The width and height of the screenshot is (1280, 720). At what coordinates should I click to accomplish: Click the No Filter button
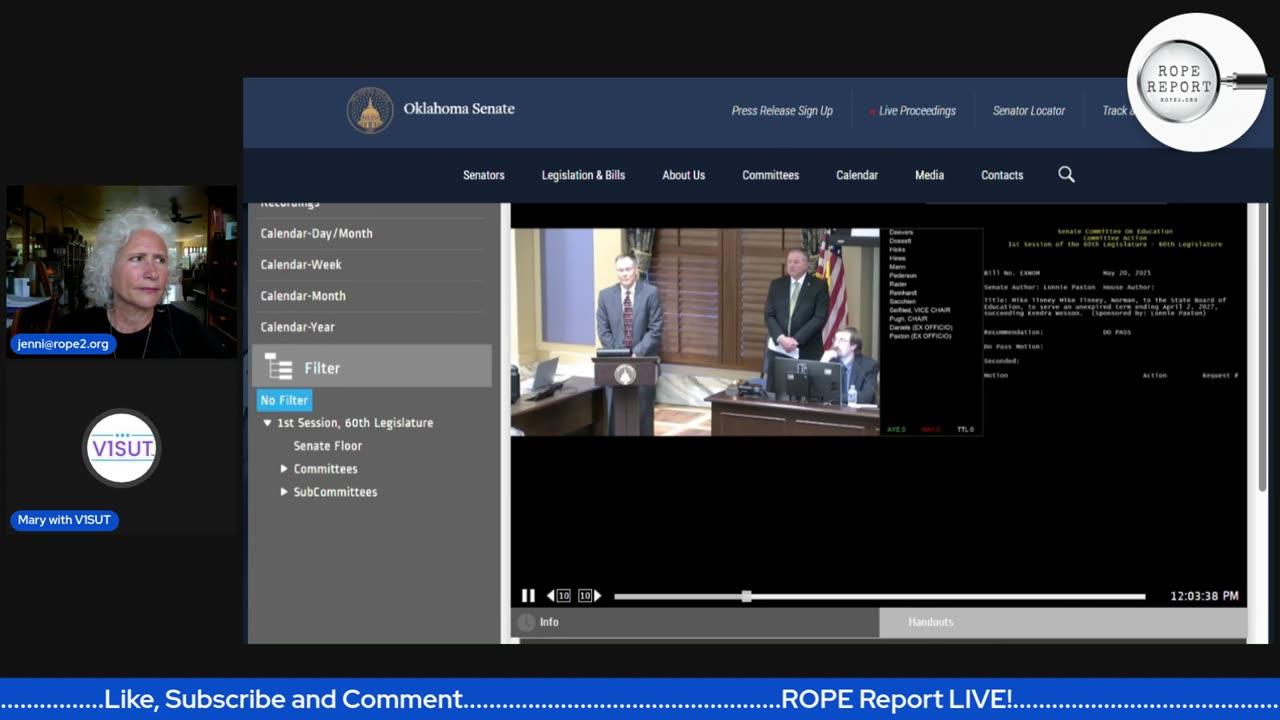click(x=284, y=400)
